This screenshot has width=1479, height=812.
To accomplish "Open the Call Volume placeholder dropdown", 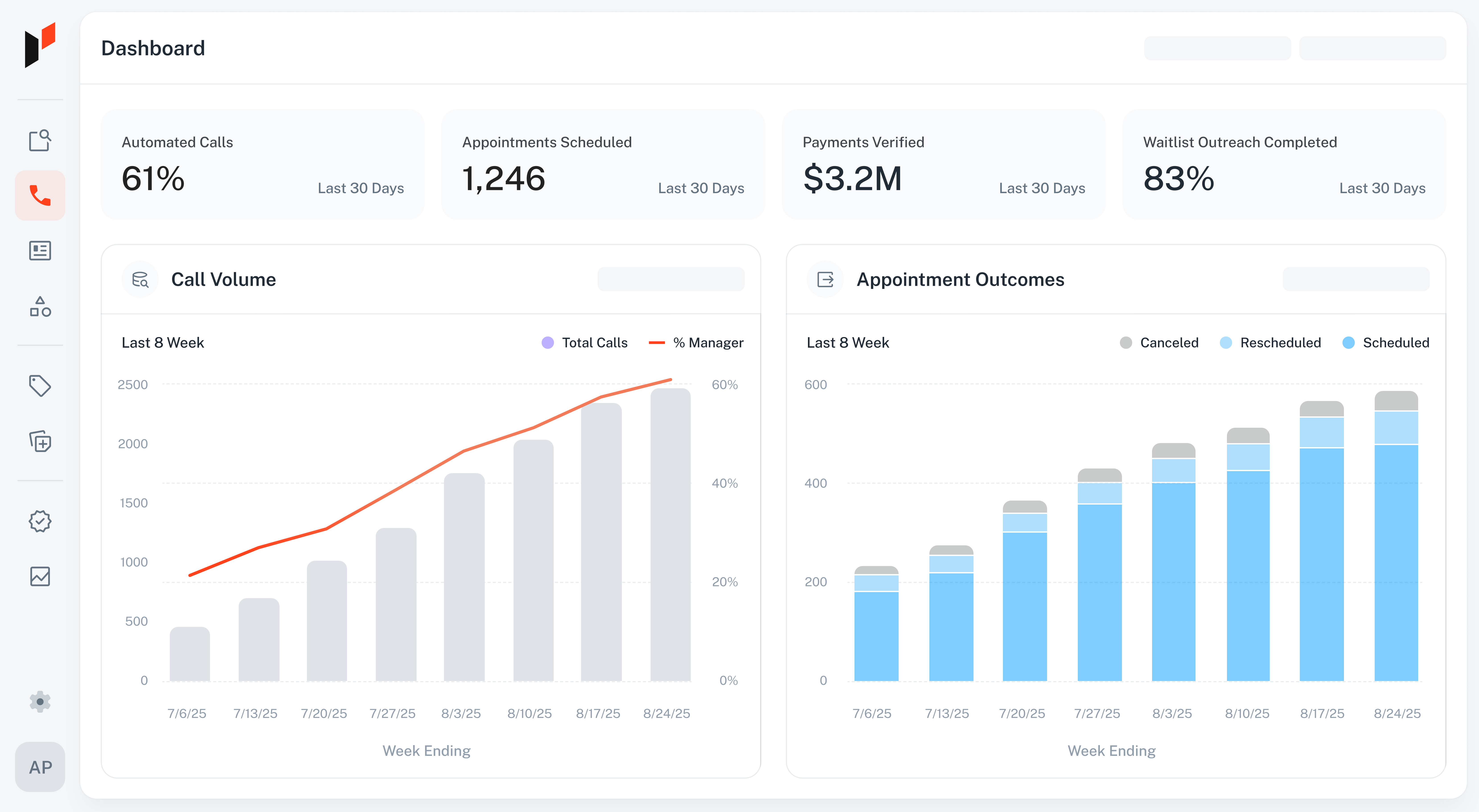I will pyautogui.click(x=671, y=279).
